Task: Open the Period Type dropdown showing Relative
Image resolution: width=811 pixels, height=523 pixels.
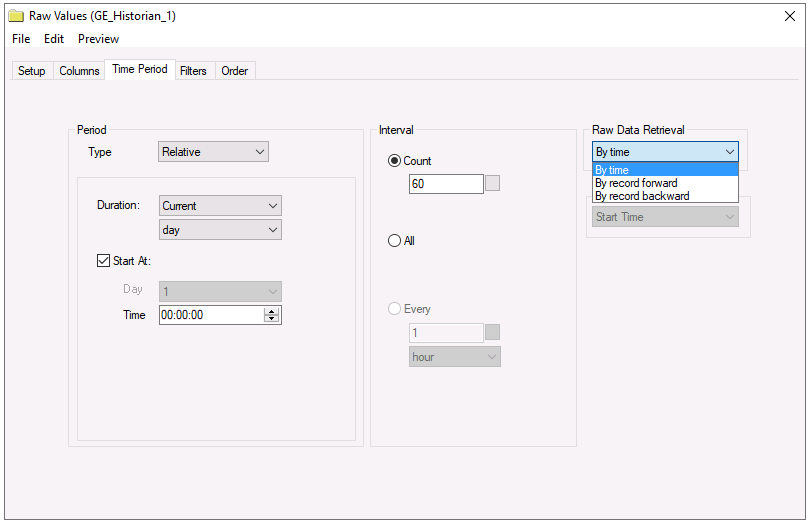Action: [x=213, y=152]
